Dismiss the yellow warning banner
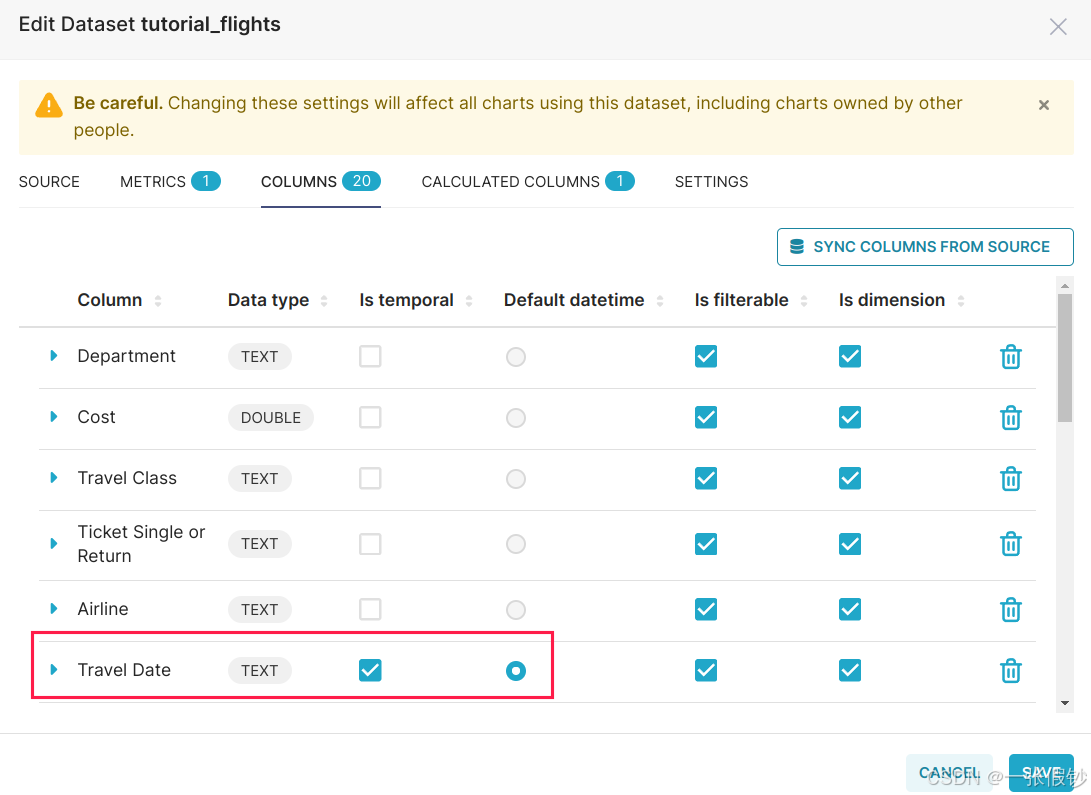The height and width of the screenshot is (795, 1091). [x=1043, y=105]
